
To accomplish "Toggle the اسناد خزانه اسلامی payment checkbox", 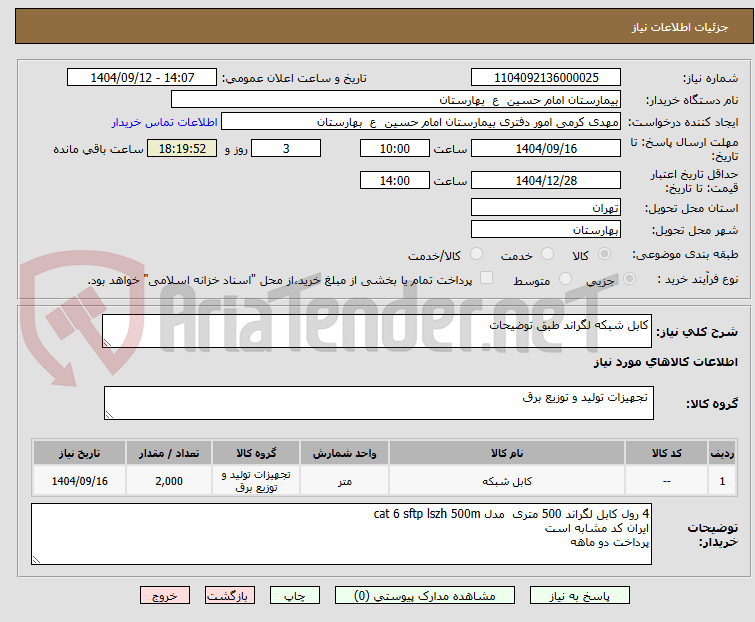I will [487, 278].
